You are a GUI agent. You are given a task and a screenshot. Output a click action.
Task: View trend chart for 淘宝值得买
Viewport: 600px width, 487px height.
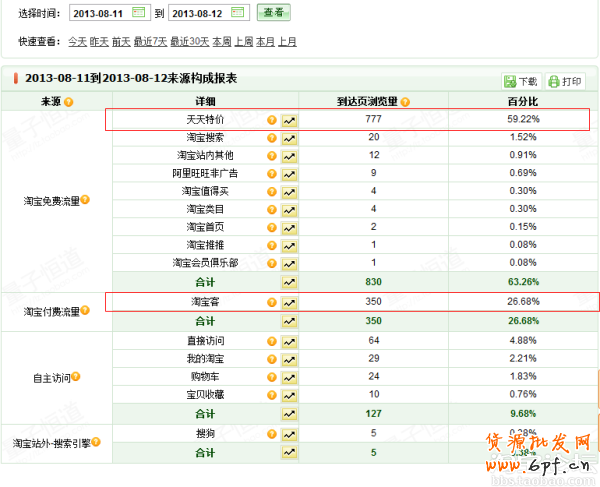click(289, 192)
